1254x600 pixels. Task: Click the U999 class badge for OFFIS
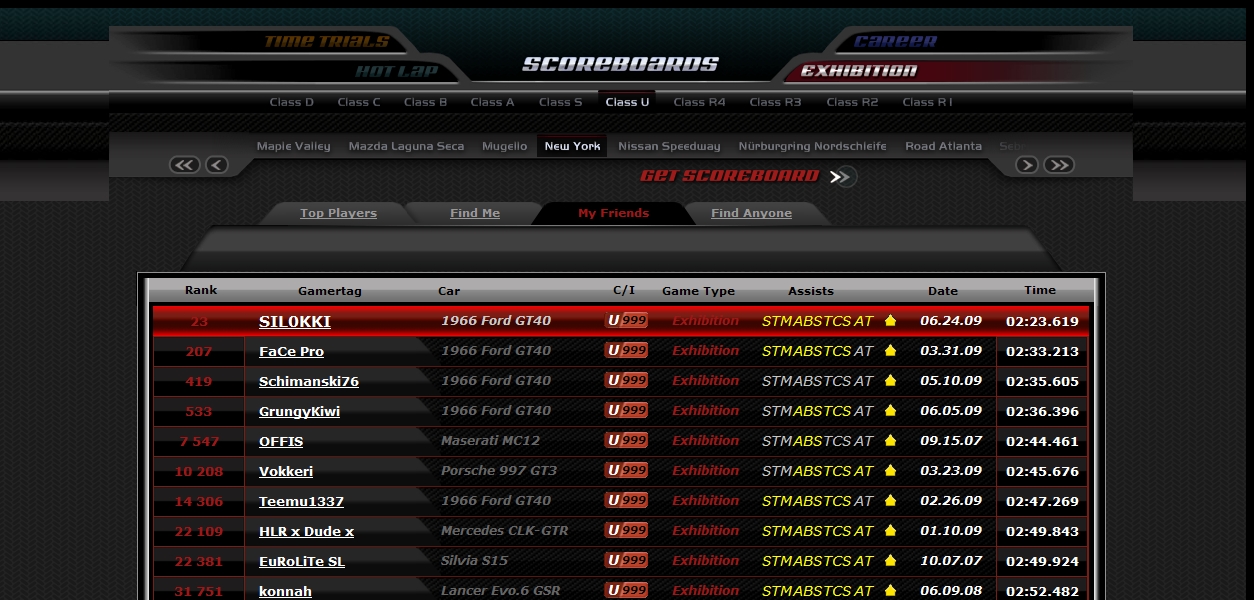pos(626,441)
